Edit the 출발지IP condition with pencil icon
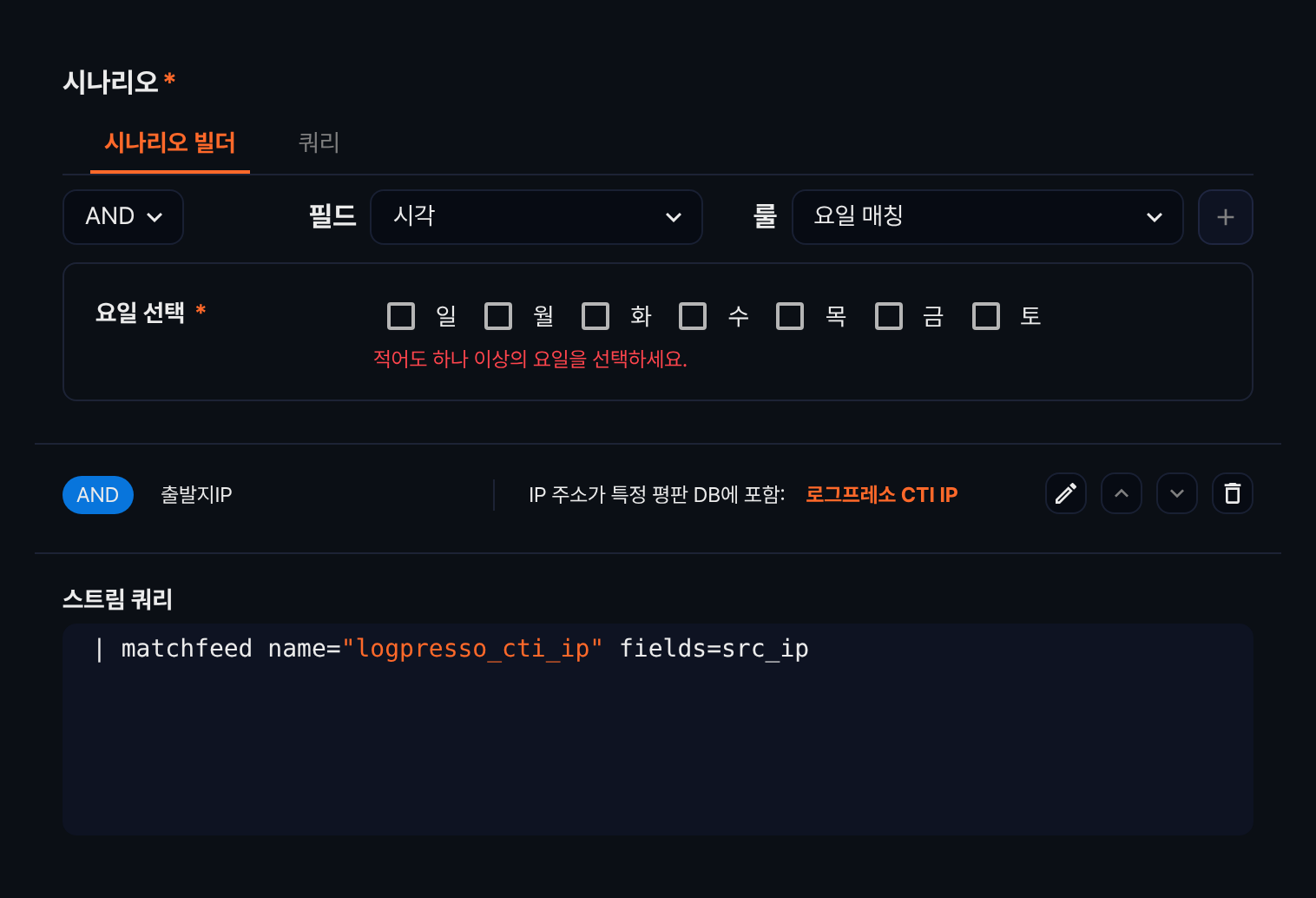The width and height of the screenshot is (1316, 898). click(x=1065, y=493)
